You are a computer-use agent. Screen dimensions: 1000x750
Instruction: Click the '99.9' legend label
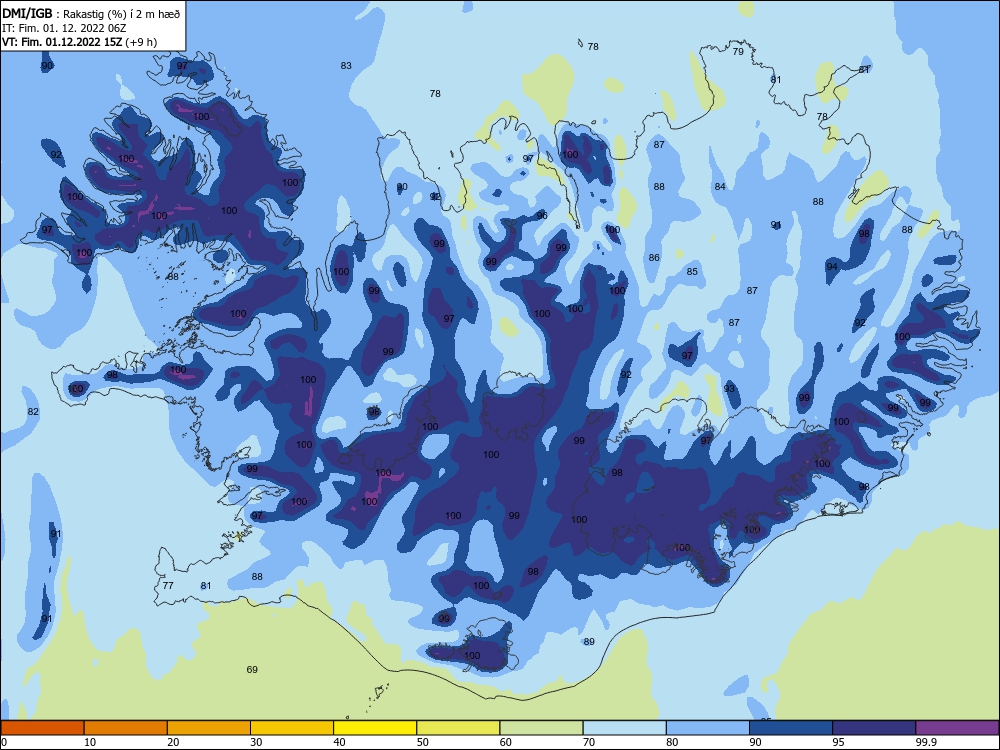point(926,742)
